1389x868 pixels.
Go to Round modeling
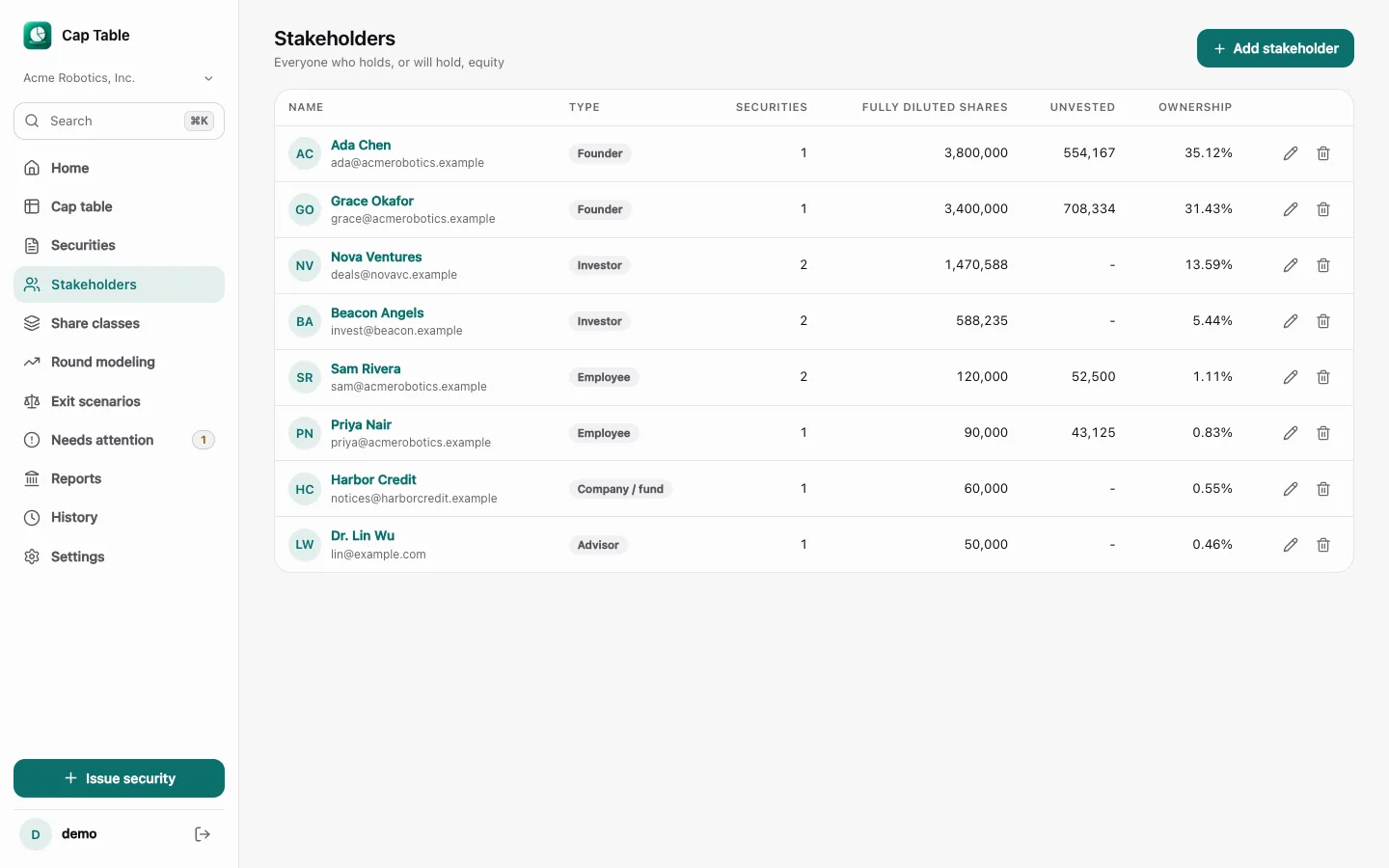[x=119, y=362]
